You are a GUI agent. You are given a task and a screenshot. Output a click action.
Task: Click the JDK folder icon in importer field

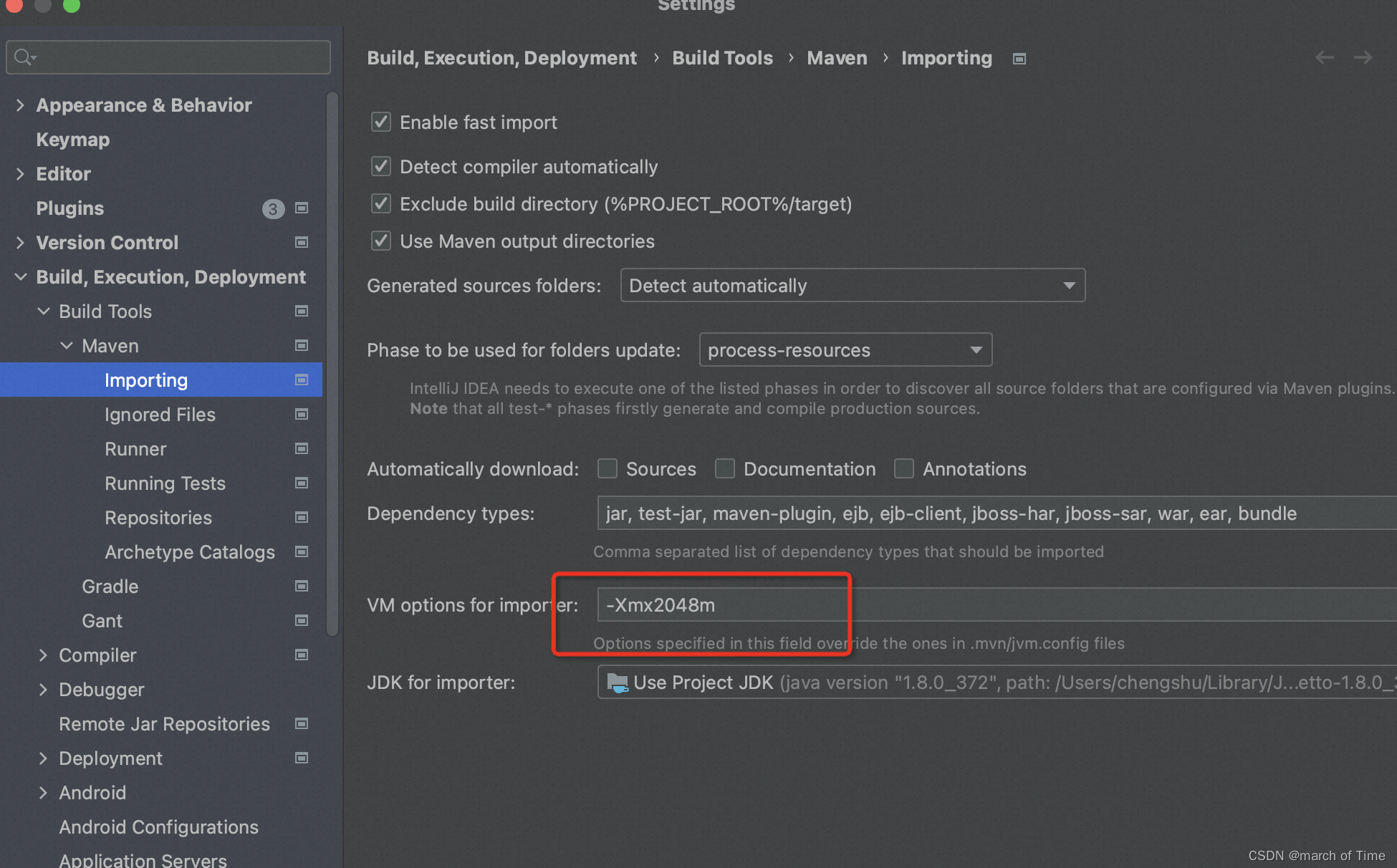[617, 683]
